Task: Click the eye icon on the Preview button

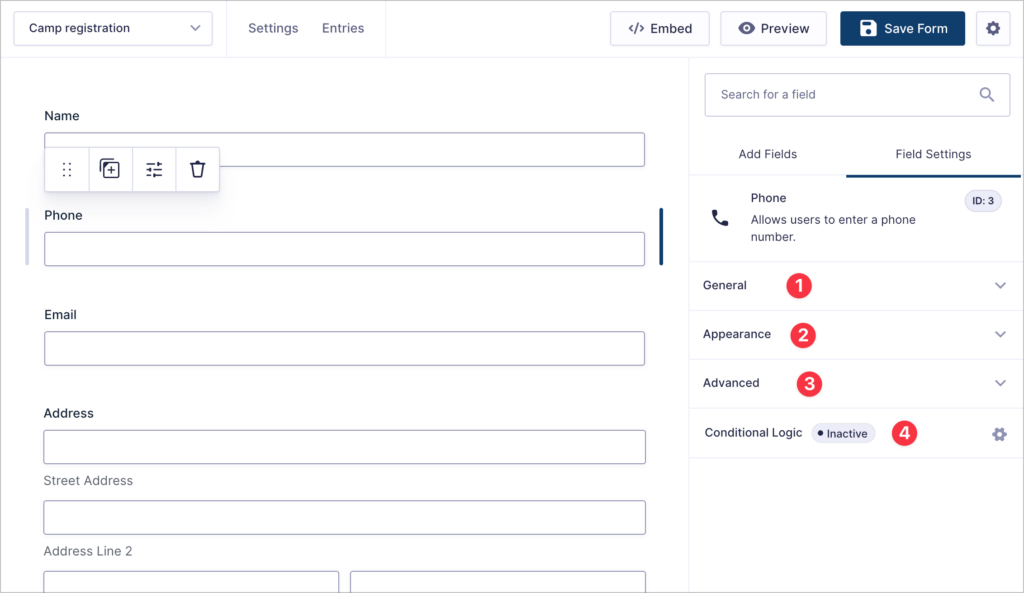Action: 742,28
